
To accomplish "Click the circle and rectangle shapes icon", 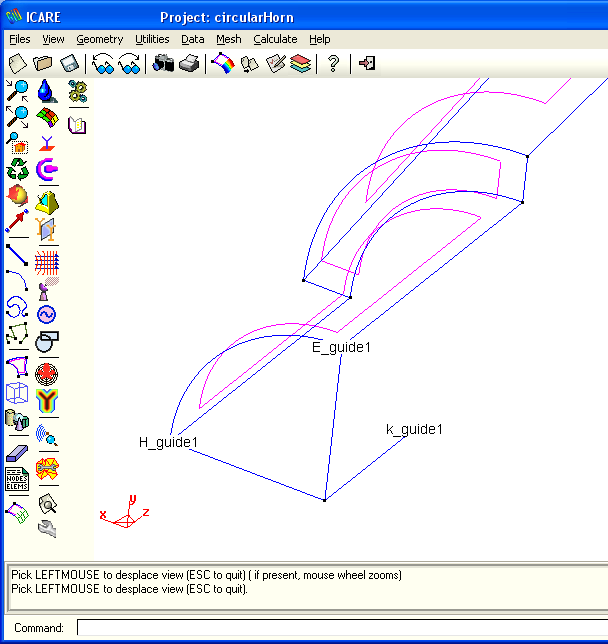I will pos(47,341).
